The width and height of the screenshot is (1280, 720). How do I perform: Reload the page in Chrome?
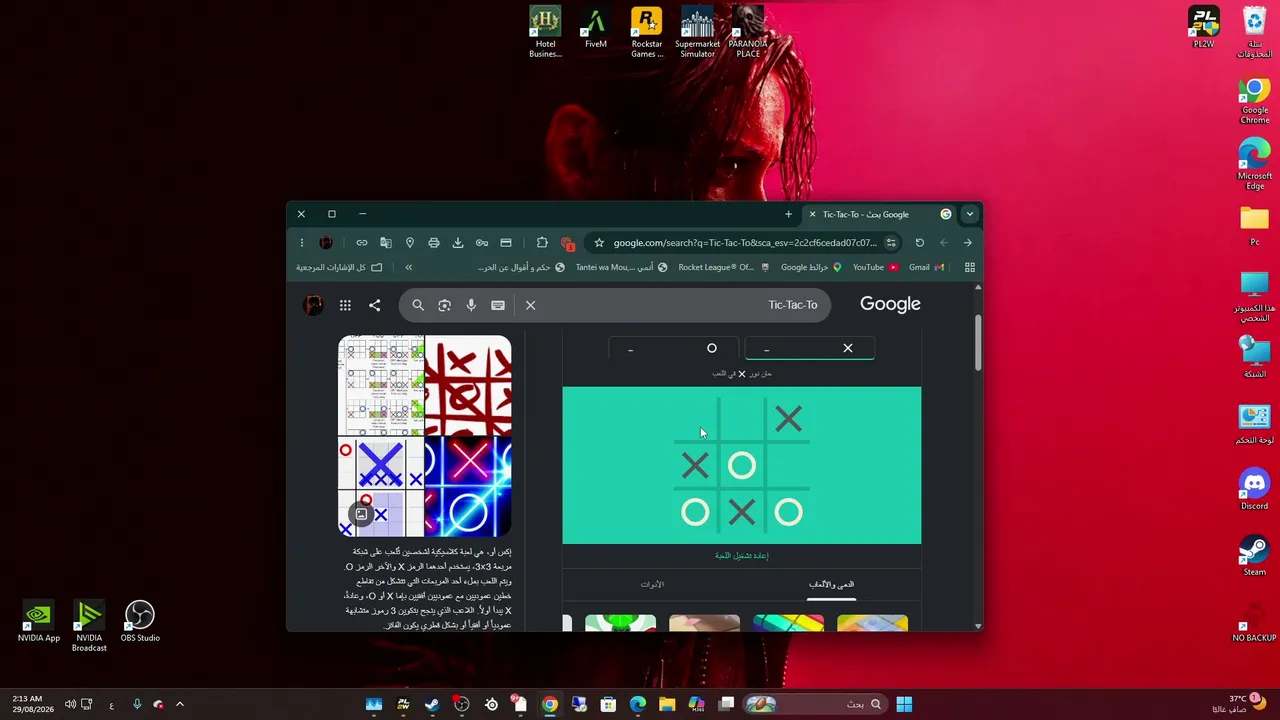click(x=920, y=243)
